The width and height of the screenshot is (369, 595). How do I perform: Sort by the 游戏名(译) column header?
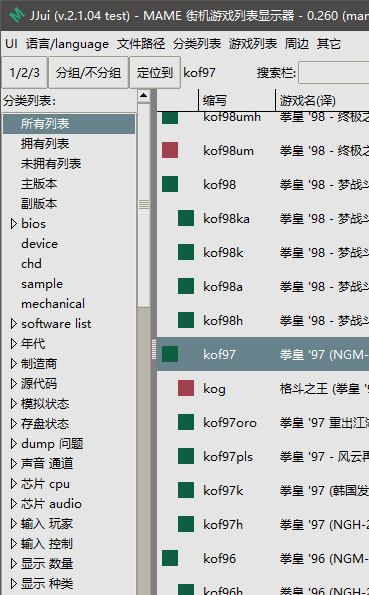tap(323, 101)
